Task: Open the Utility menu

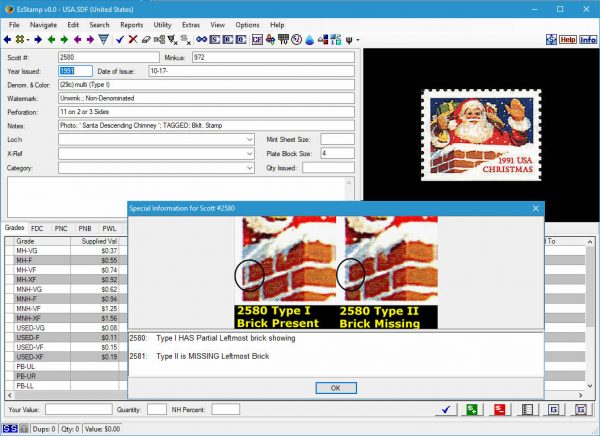Action: coord(163,22)
